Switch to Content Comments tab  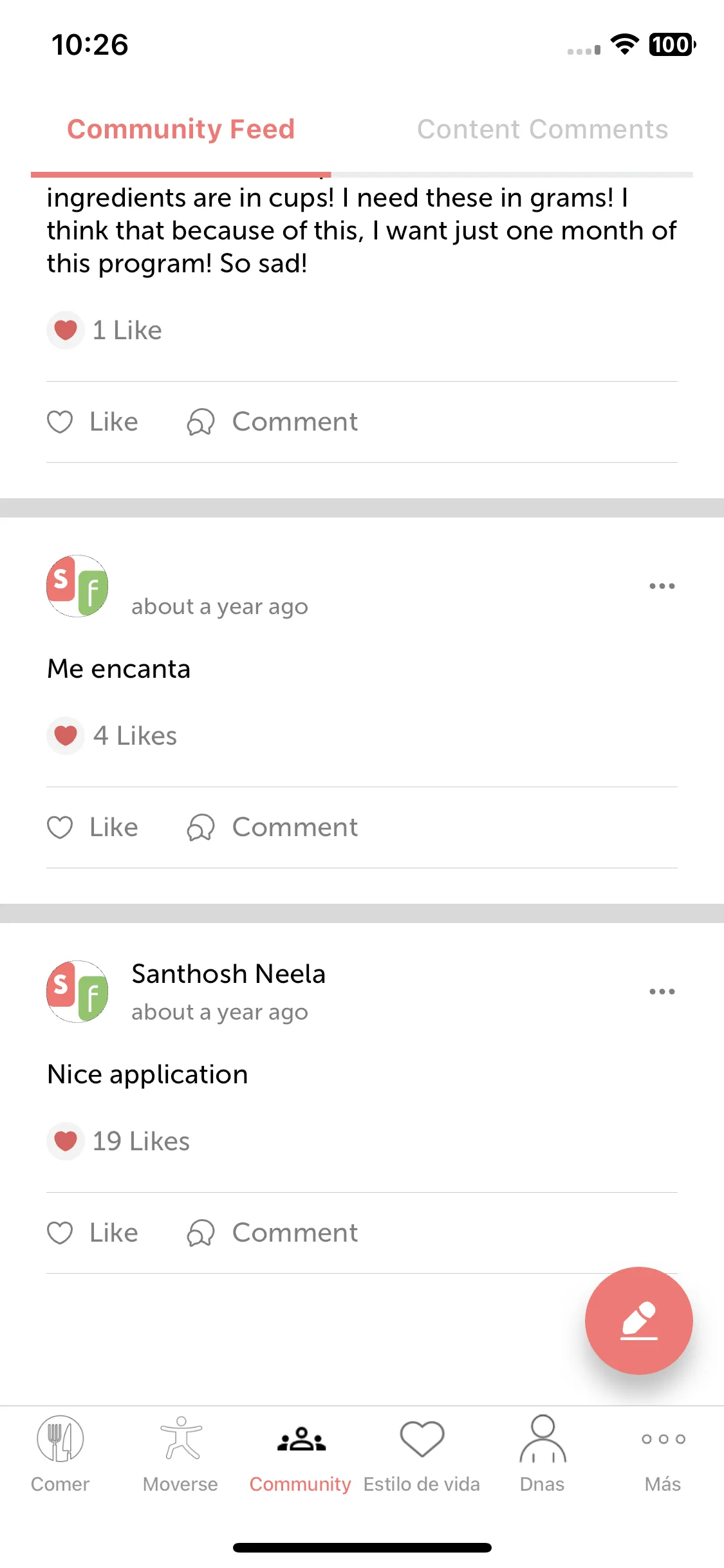pos(543,129)
